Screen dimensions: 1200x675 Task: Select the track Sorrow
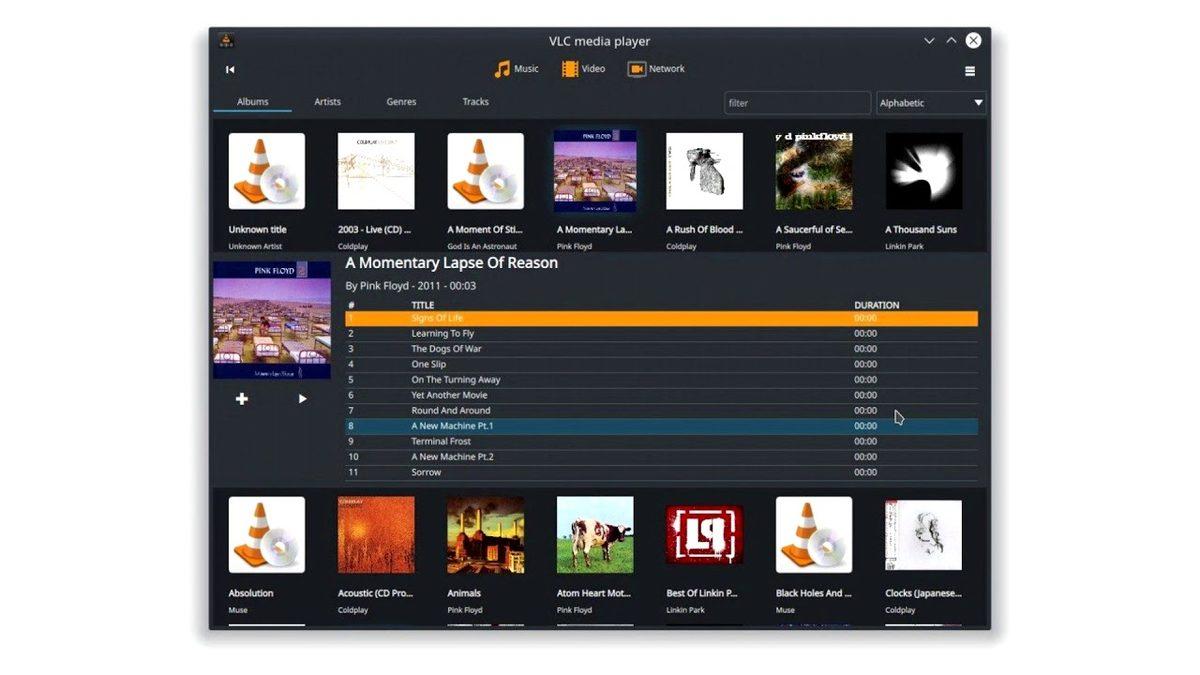(426, 471)
